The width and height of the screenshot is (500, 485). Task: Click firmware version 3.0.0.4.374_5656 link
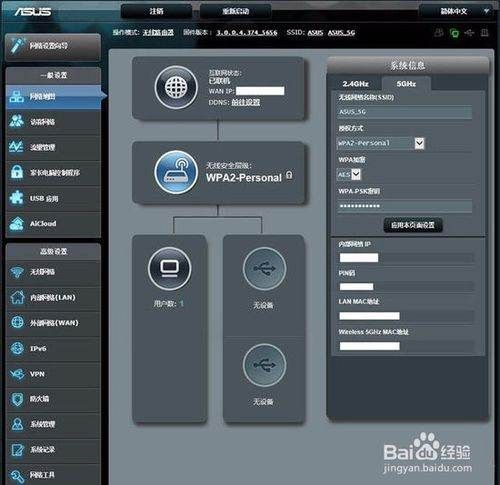[247, 33]
